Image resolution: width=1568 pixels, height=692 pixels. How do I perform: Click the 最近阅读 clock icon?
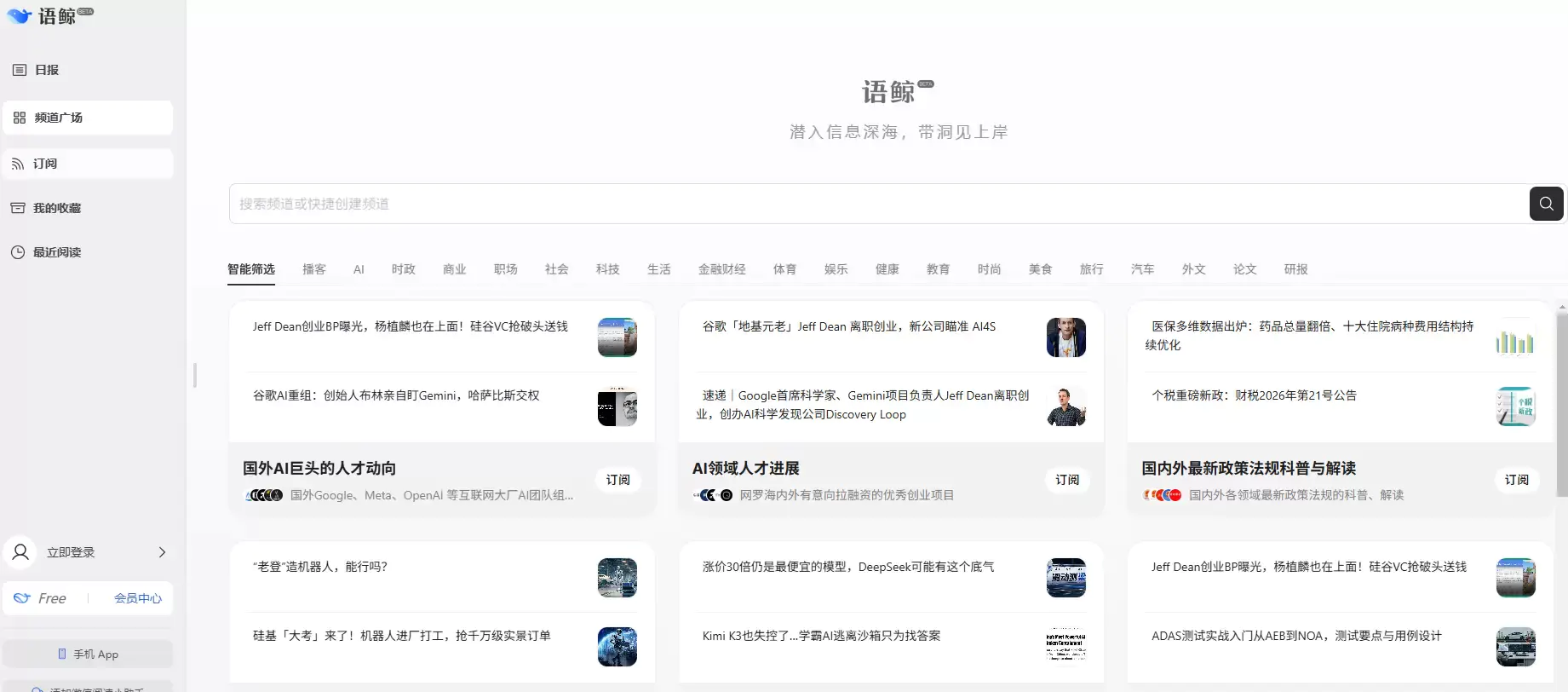[x=18, y=252]
